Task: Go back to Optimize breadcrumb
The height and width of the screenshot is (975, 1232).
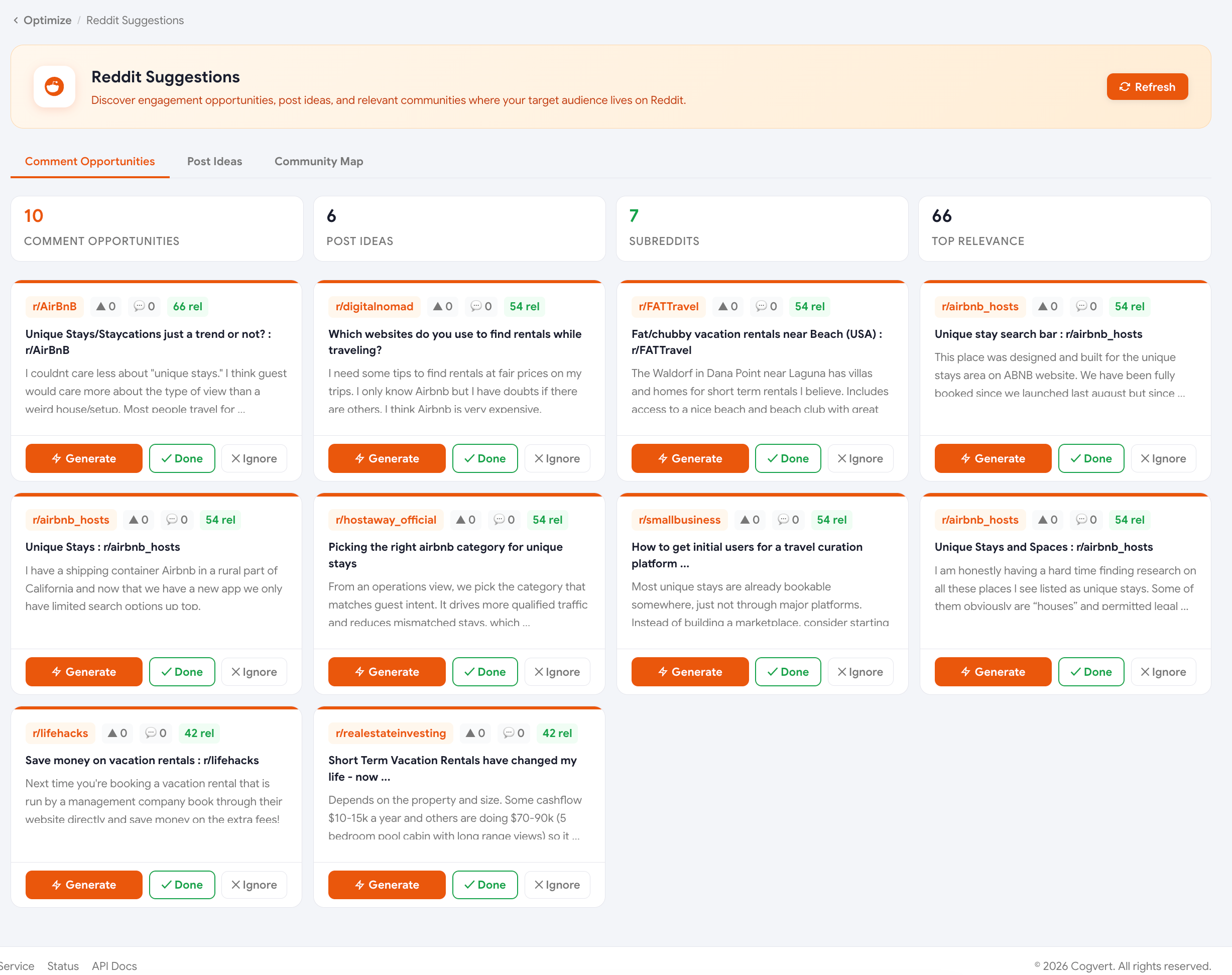Action: tap(47, 21)
